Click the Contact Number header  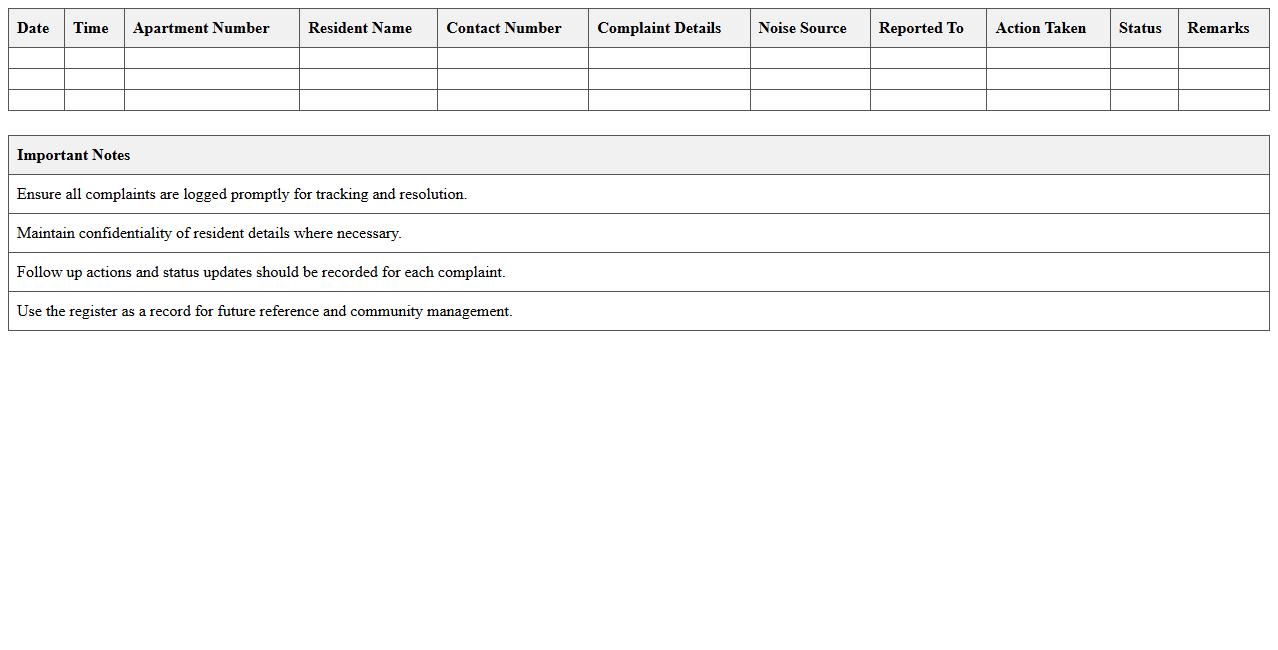click(504, 28)
